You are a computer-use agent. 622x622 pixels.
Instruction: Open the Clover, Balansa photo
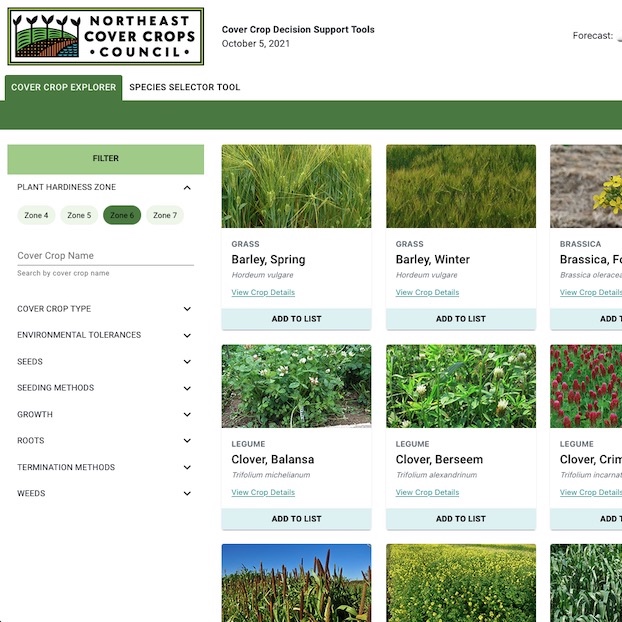tap(296, 386)
